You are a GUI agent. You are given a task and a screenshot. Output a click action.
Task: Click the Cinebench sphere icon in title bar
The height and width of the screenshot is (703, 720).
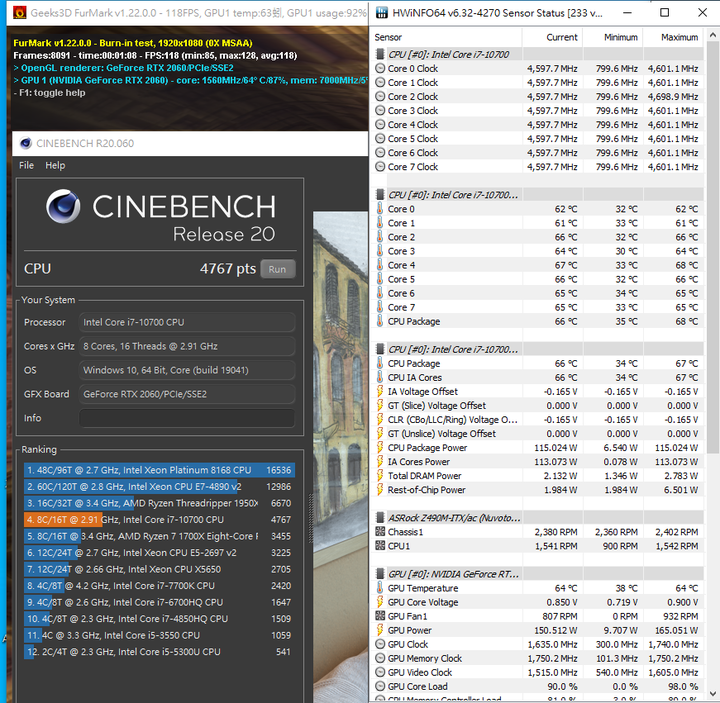26,143
